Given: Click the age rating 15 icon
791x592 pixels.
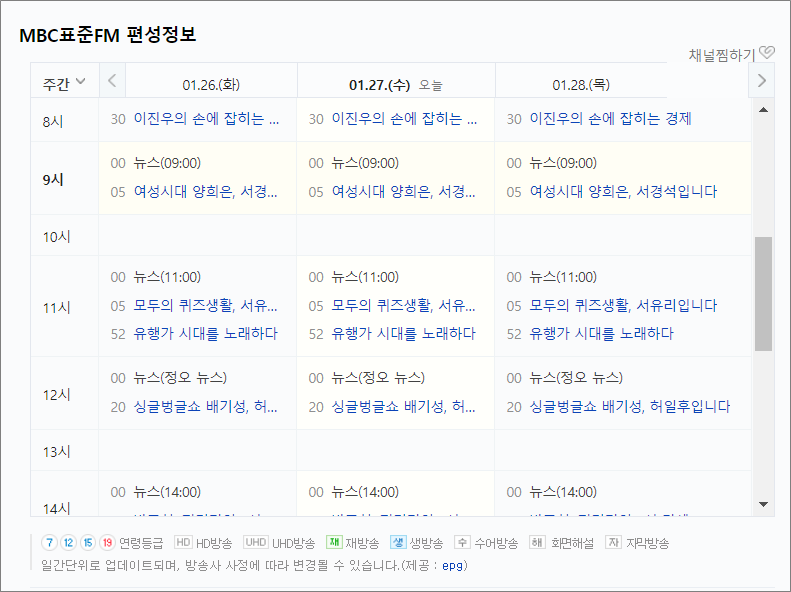Looking at the screenshot, I should 88,543.
